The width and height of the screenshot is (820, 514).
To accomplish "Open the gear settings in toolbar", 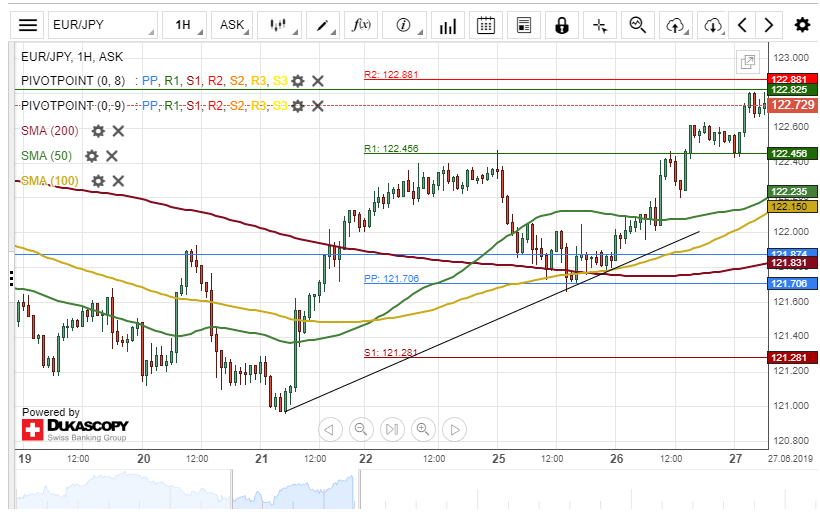I will [x=802, y=25].
